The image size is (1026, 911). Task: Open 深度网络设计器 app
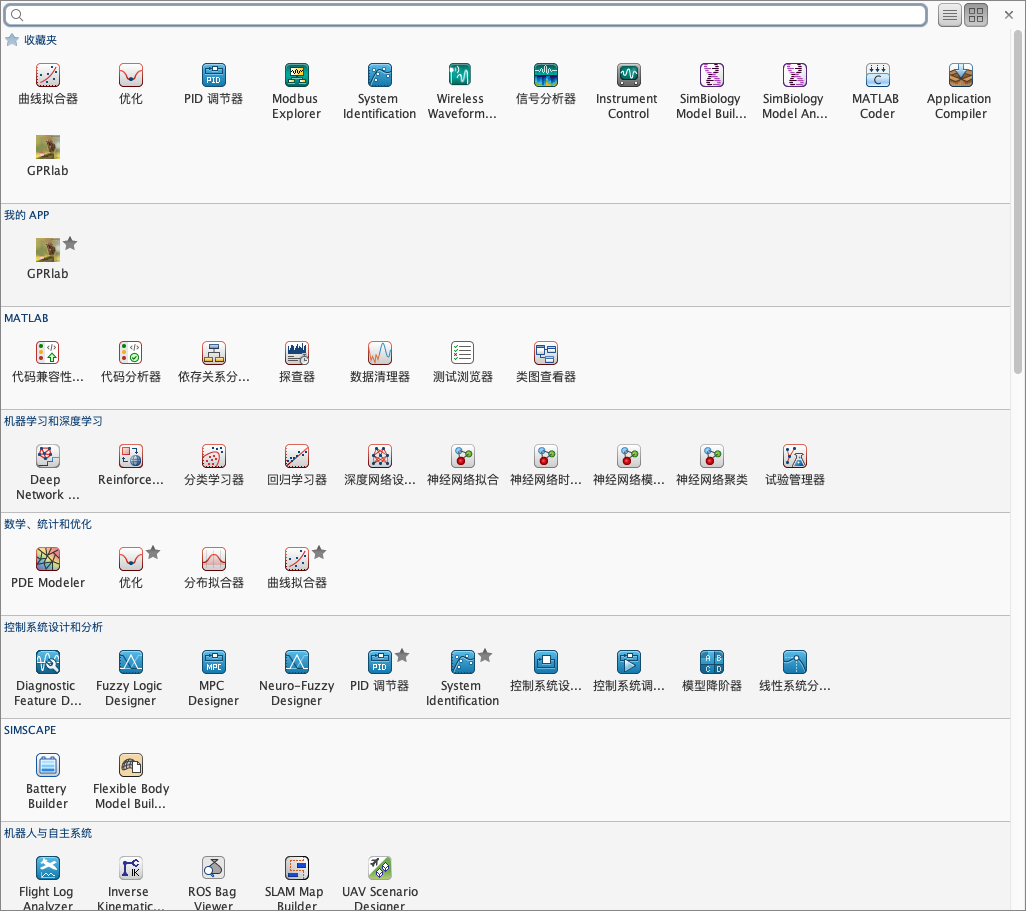pyautogui.click(x=380, y=465)
